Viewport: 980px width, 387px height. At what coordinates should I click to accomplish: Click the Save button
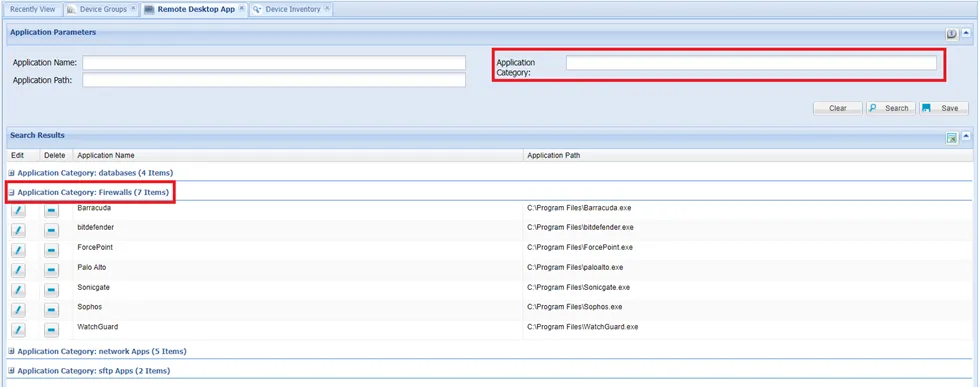pos(944,108)
